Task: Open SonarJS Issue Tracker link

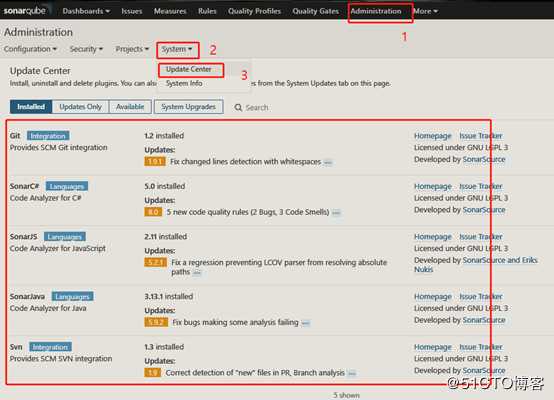Action: [481, 237]
